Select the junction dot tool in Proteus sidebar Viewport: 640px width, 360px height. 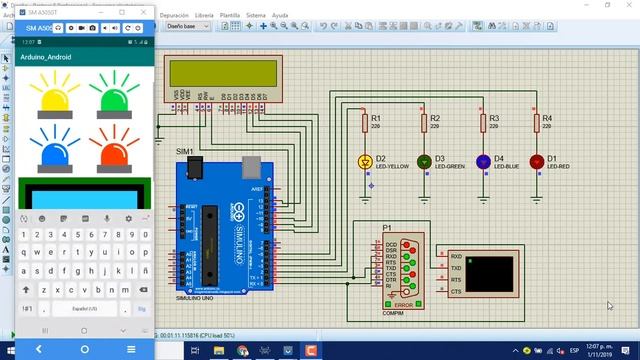click(x=6, y=78)
